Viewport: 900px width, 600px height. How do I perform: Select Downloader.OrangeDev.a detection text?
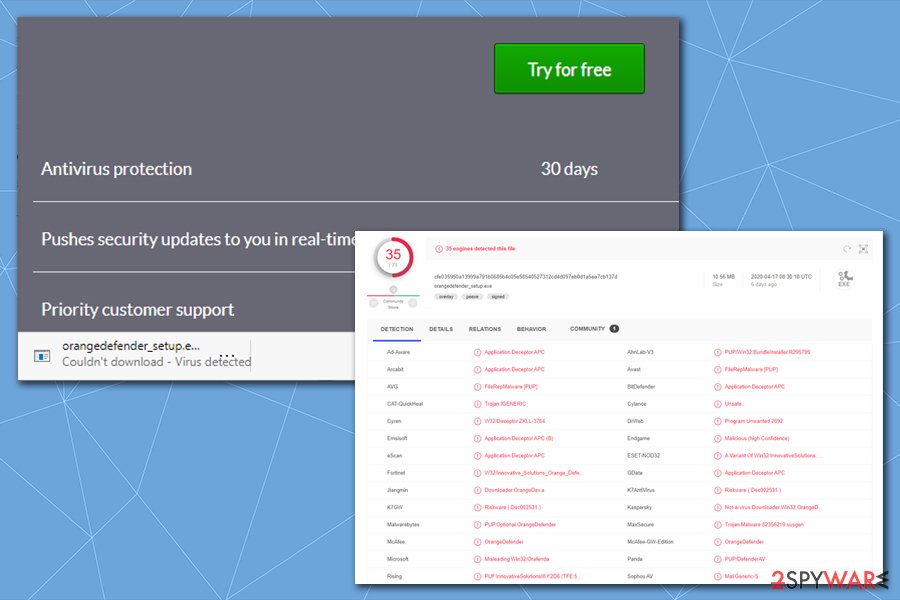pyautogui.click(x=514, y=490)
